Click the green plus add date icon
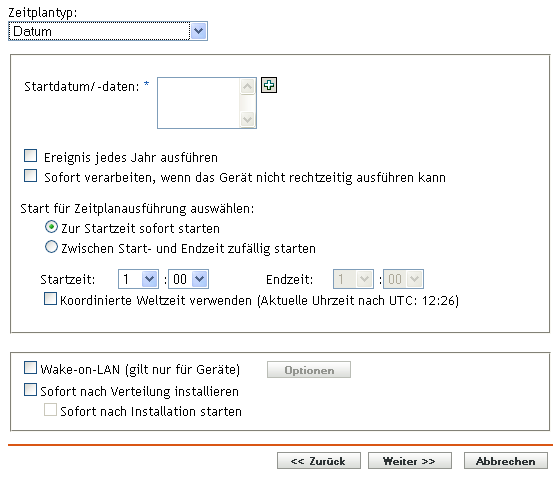This screenshot has width=560, height=481. [269, 85]
